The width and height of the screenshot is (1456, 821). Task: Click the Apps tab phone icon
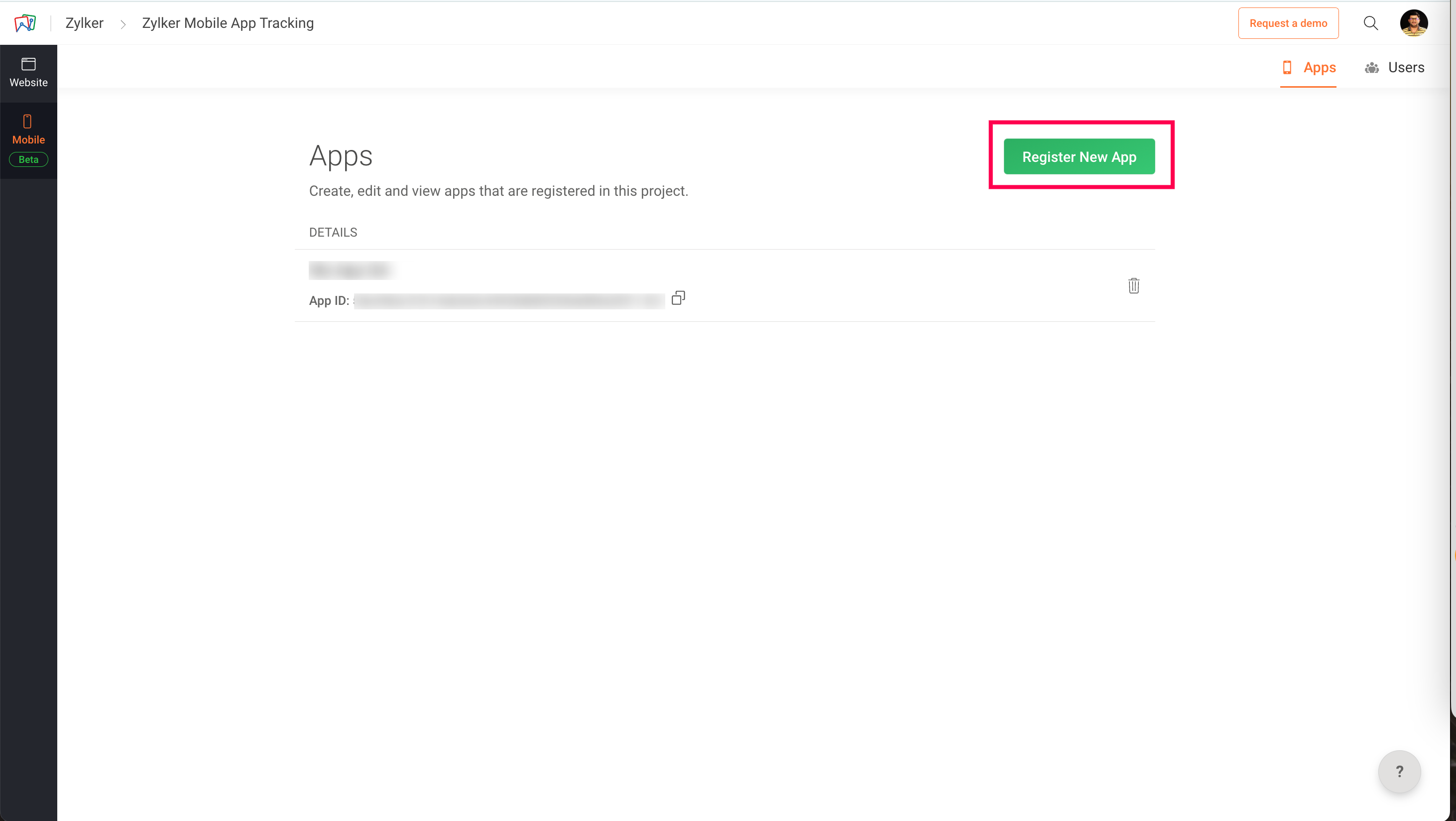tap(1287, 68)
